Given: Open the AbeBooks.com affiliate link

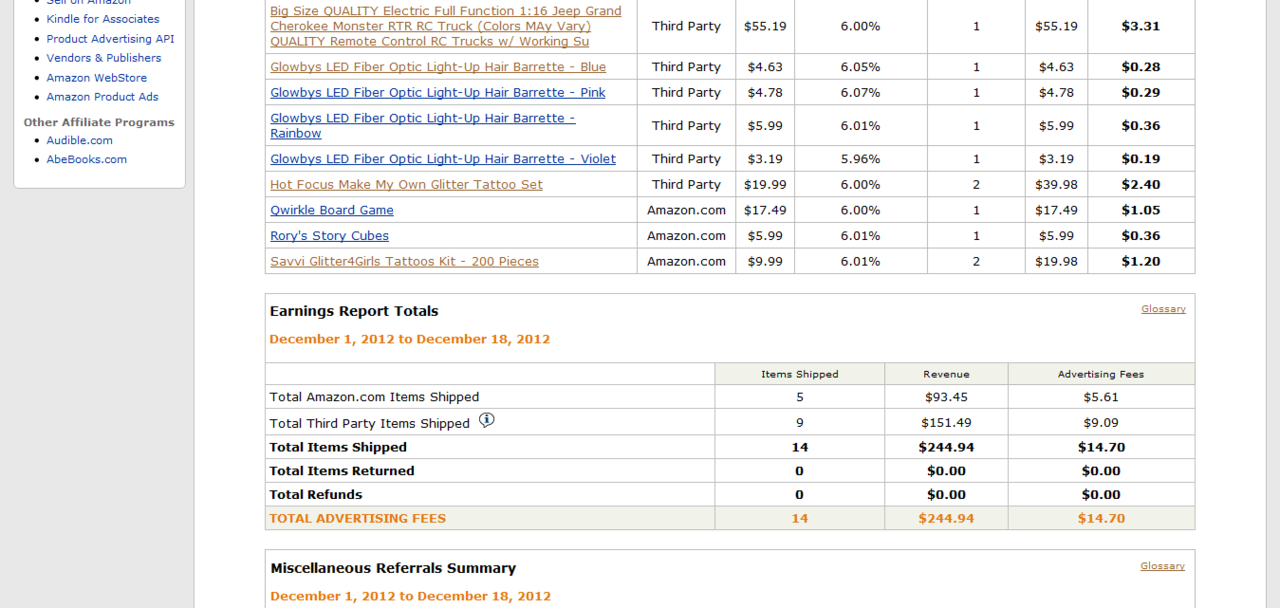Looking at the screenshot, I should click(x=87, y=160).
